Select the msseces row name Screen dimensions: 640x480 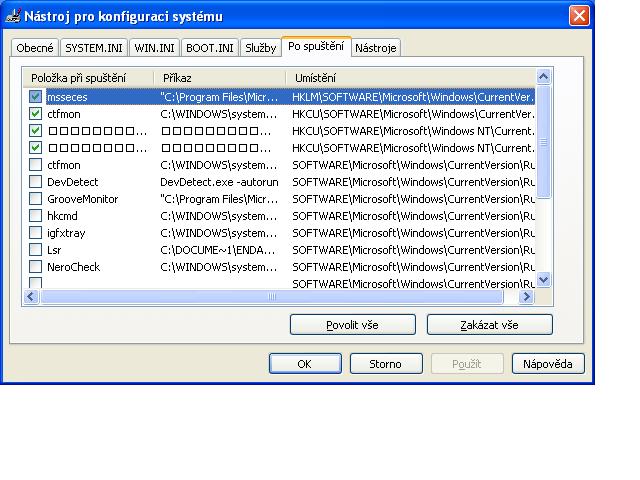tap(67, 97)
